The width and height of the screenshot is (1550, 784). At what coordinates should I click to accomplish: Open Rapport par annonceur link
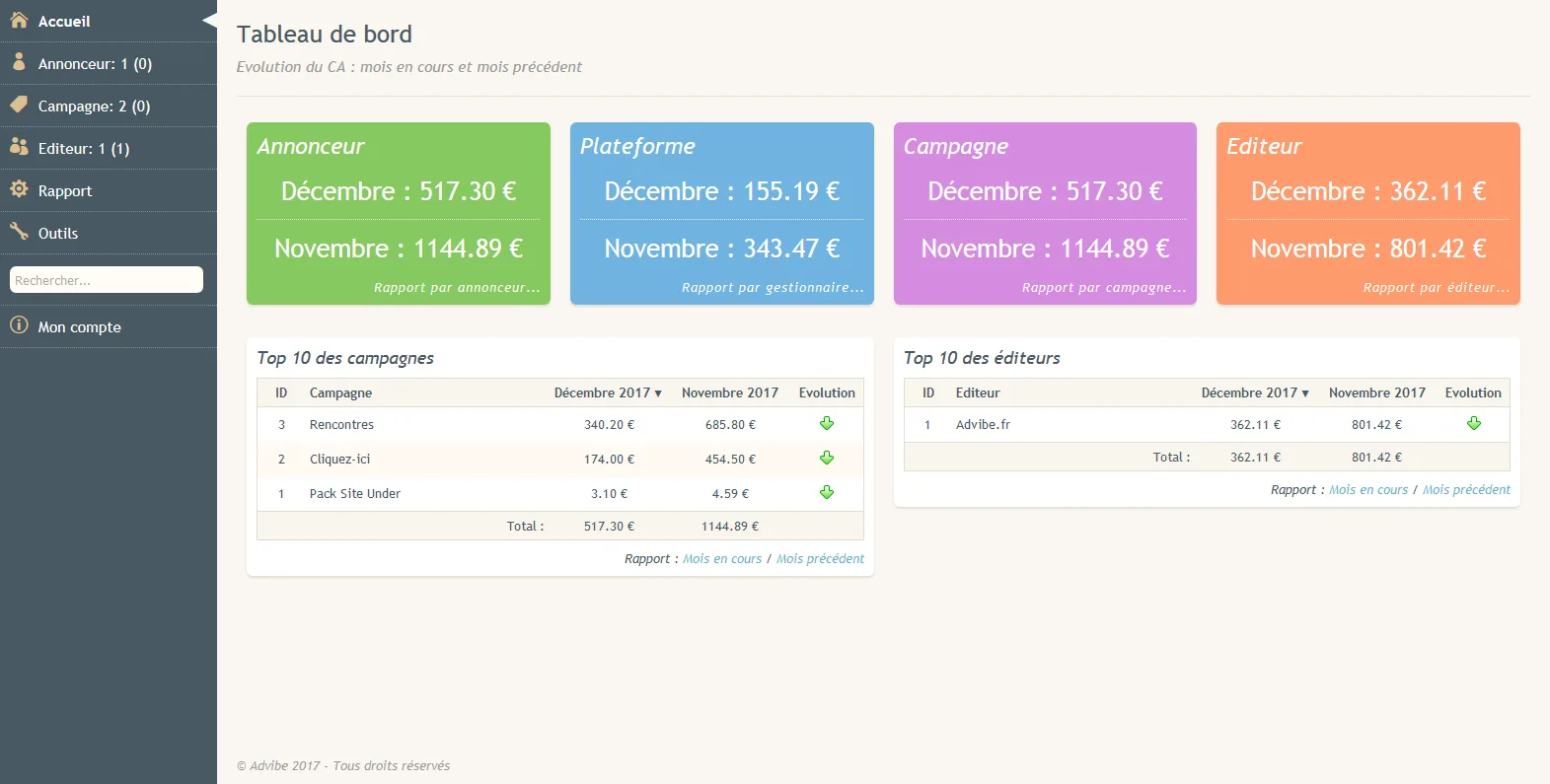[457, 288]
